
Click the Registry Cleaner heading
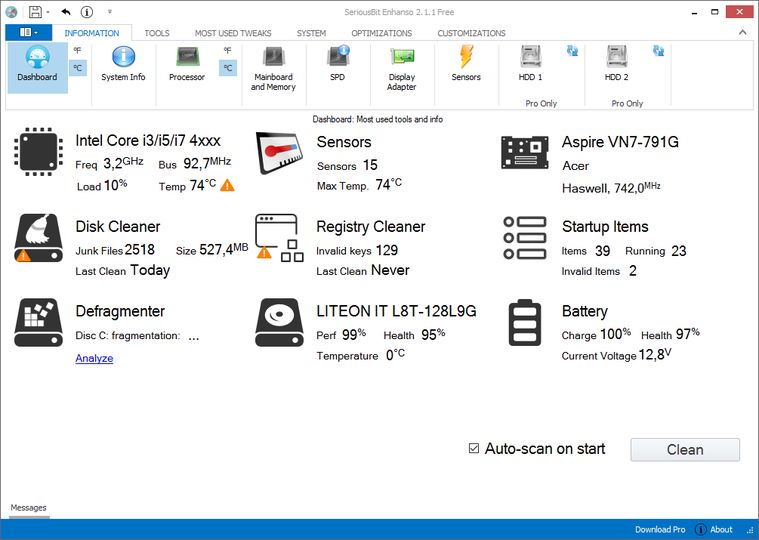point(371,226)
